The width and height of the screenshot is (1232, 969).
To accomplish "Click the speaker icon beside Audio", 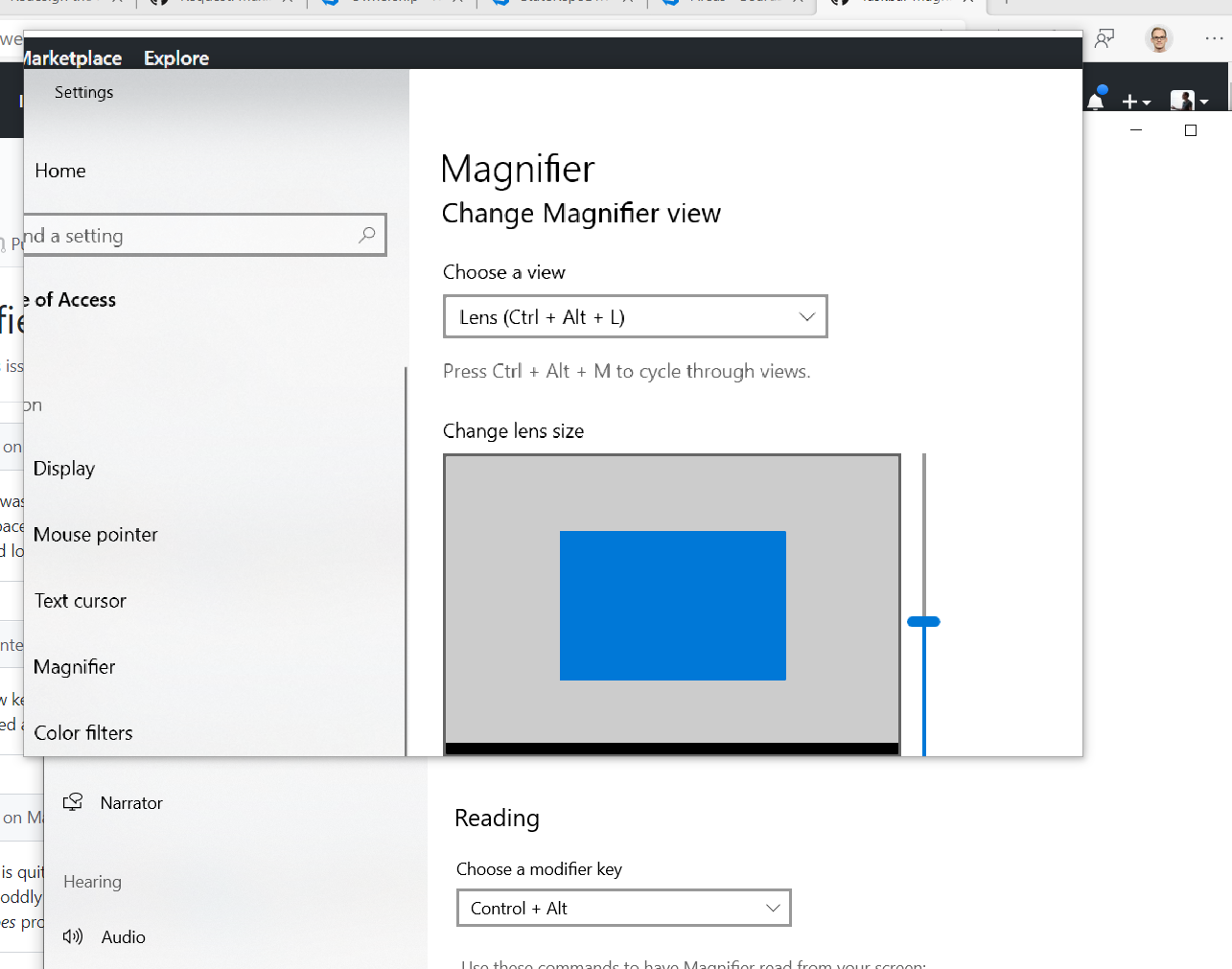I will [x=73, y=937].
